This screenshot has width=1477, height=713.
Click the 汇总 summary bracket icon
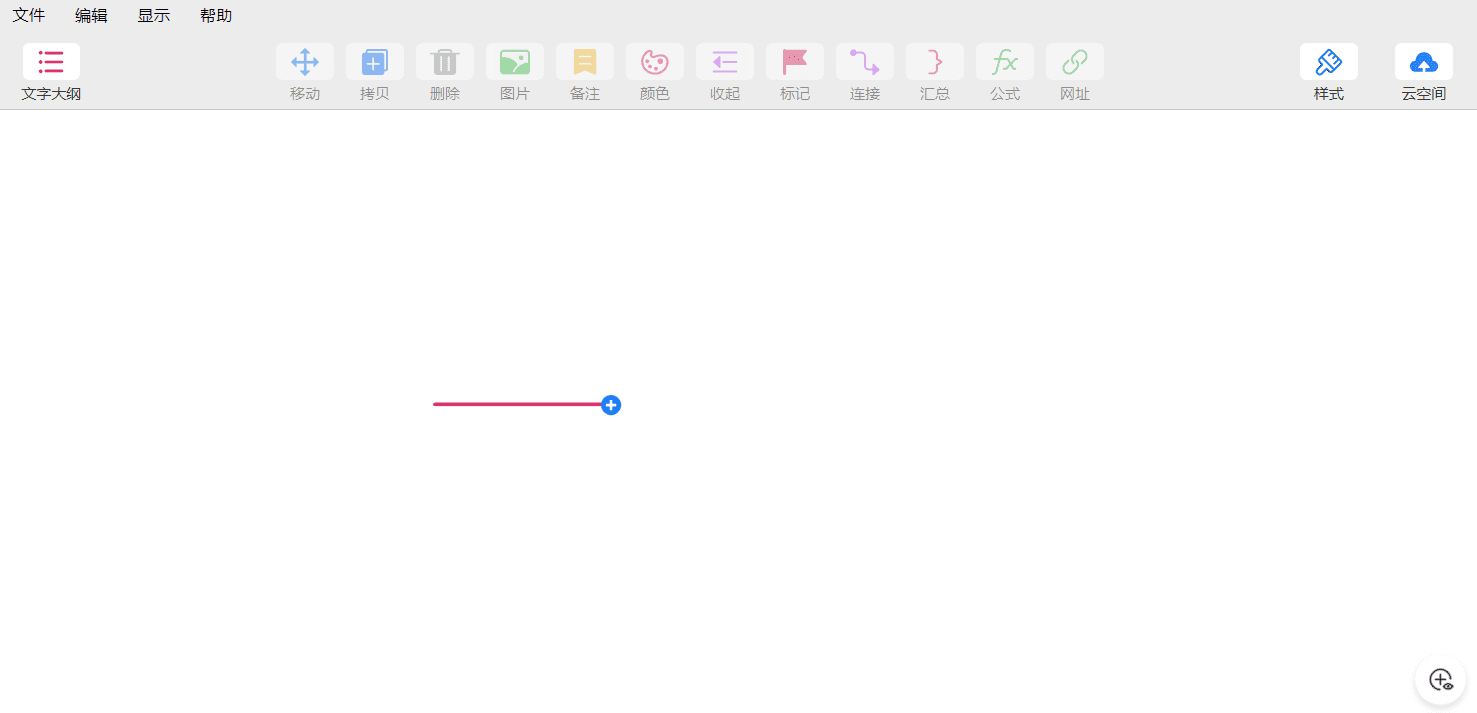click(935, 62)
